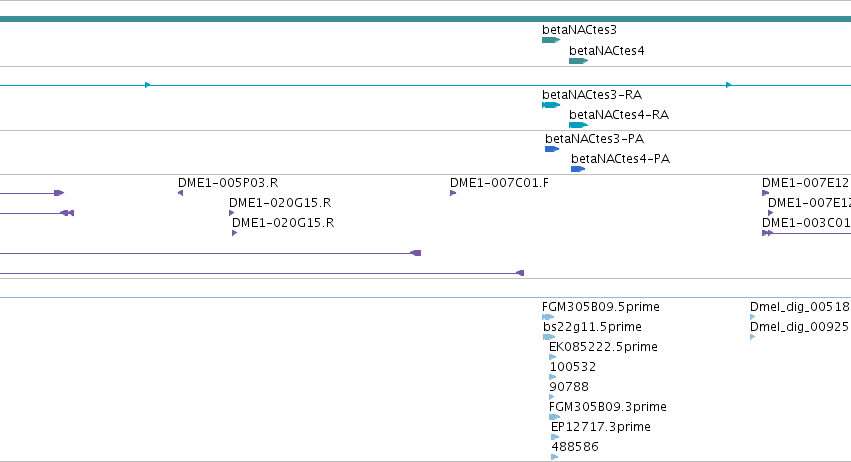Image resolution: width=851 pixels, height=462 pixels.
Task: Click the DME1-005P03.R arrow marker
Action: coord(181,193)
